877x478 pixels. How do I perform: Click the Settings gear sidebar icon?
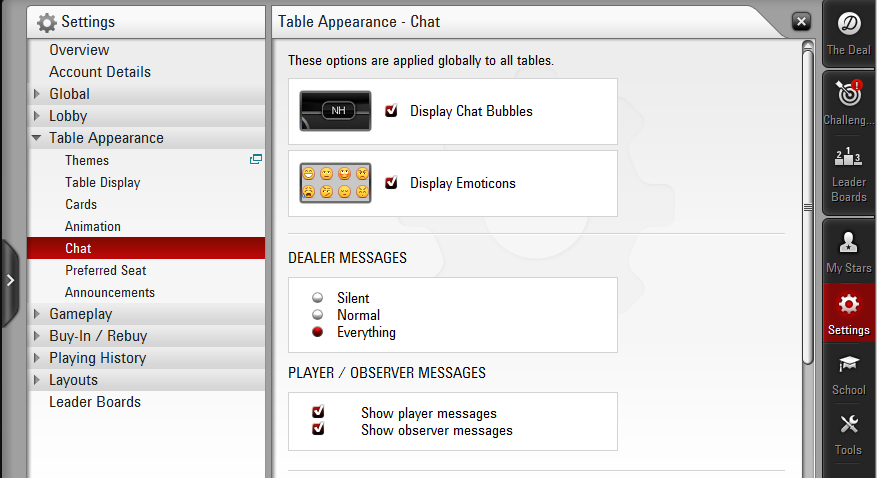point(848,305)
